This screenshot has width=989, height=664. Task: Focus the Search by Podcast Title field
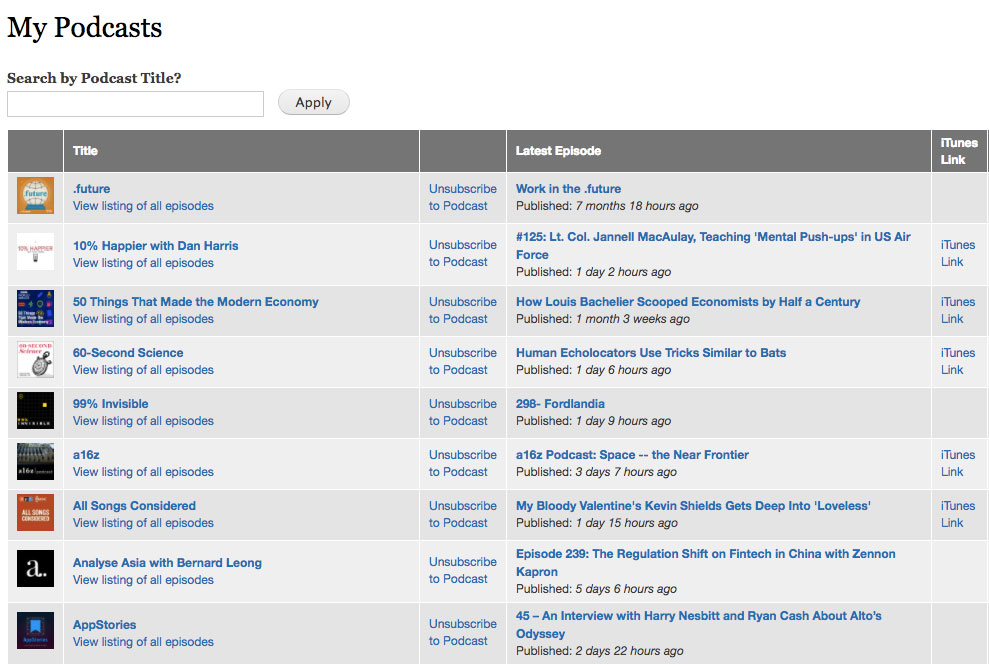pyautogui.click(x=135, y=104)
